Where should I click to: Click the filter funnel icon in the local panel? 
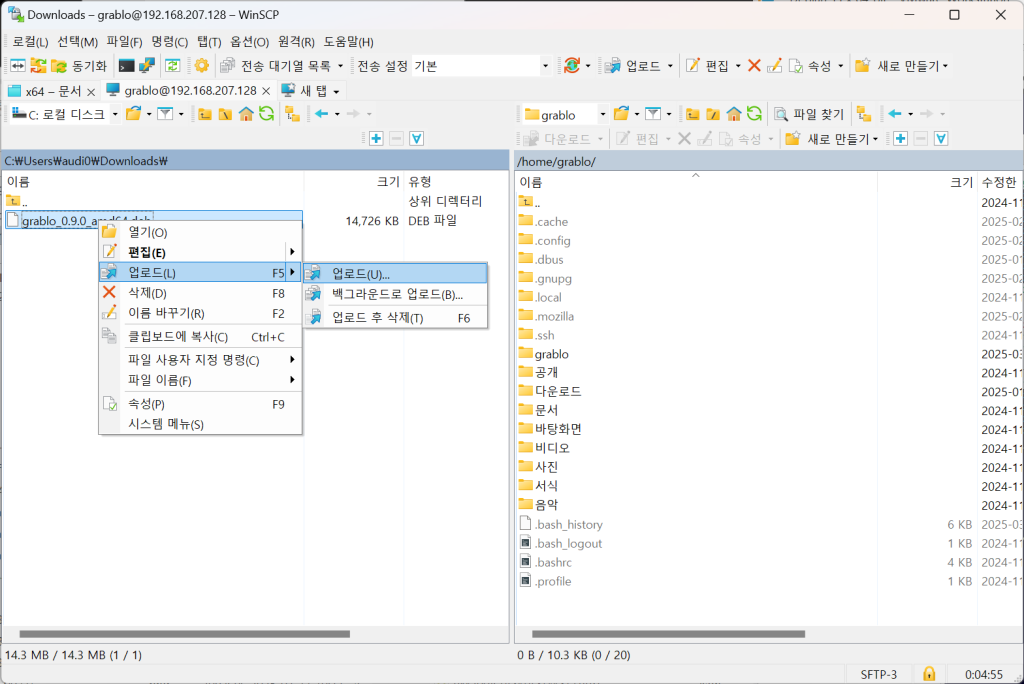click(165, 114)
